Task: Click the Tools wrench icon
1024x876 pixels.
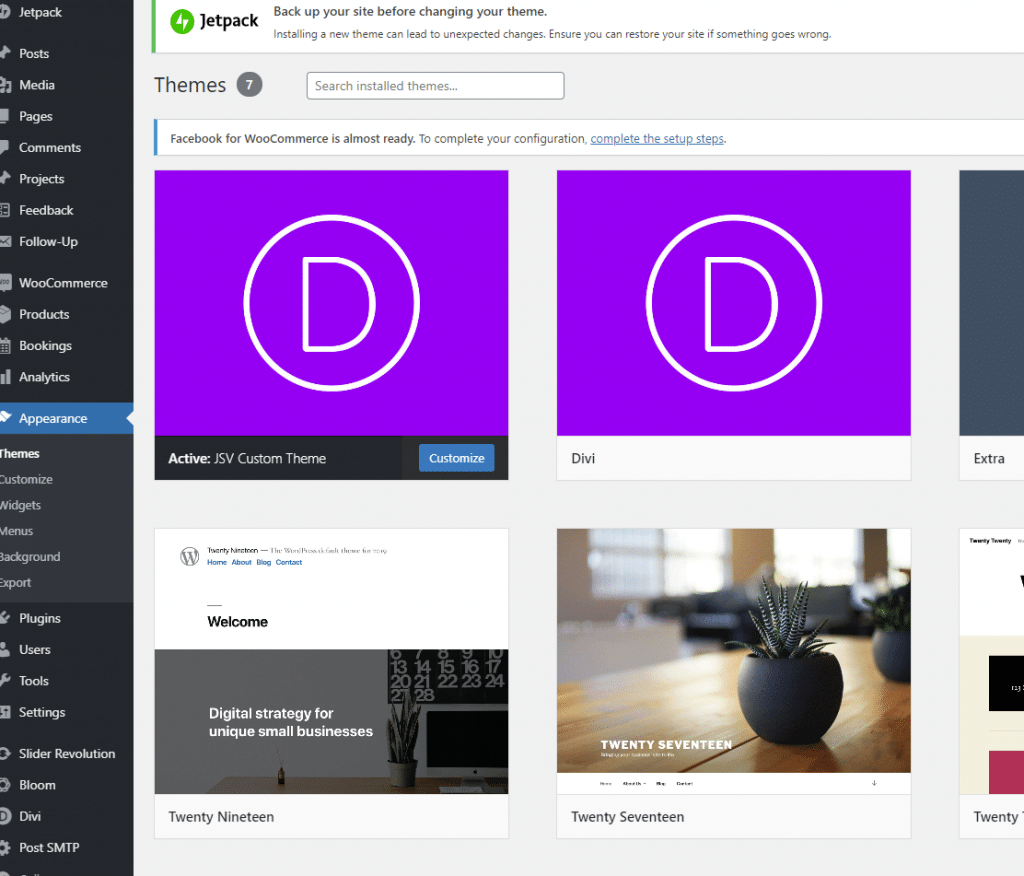Action: [5, 681]
